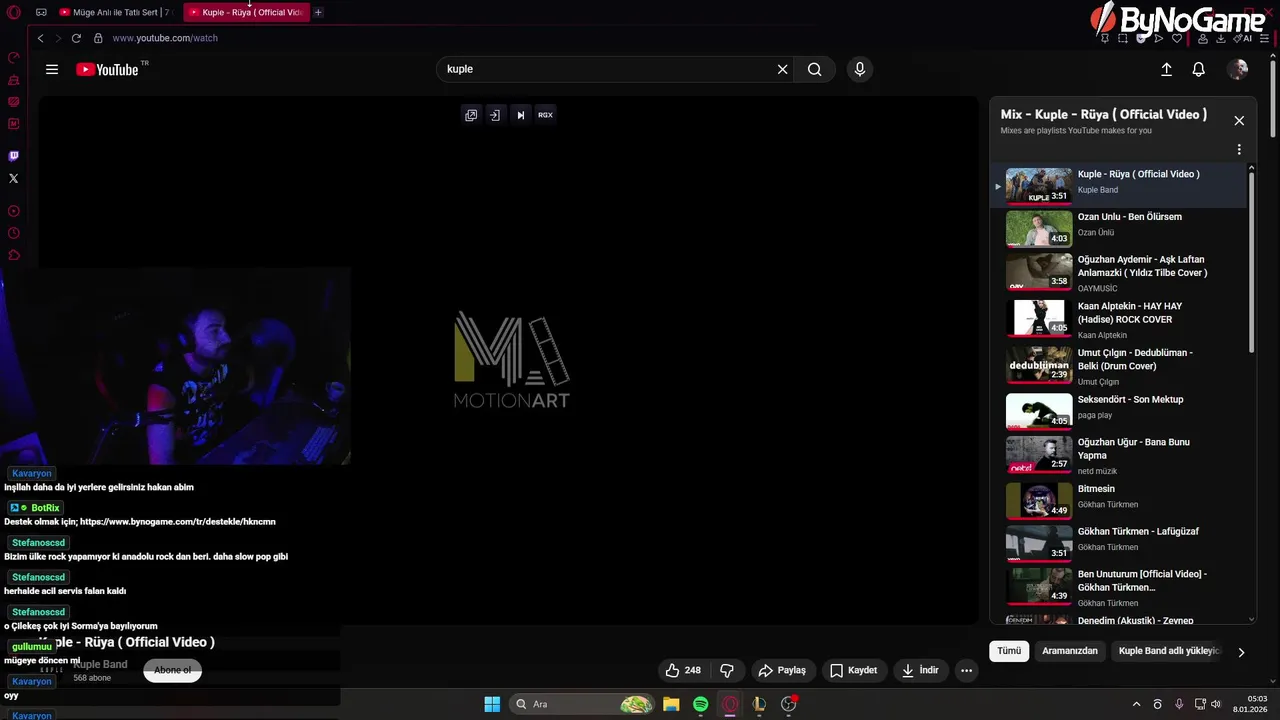Close the mix playlist panel
Viewport: 1280px width, 720px height.
(1239, 121)
